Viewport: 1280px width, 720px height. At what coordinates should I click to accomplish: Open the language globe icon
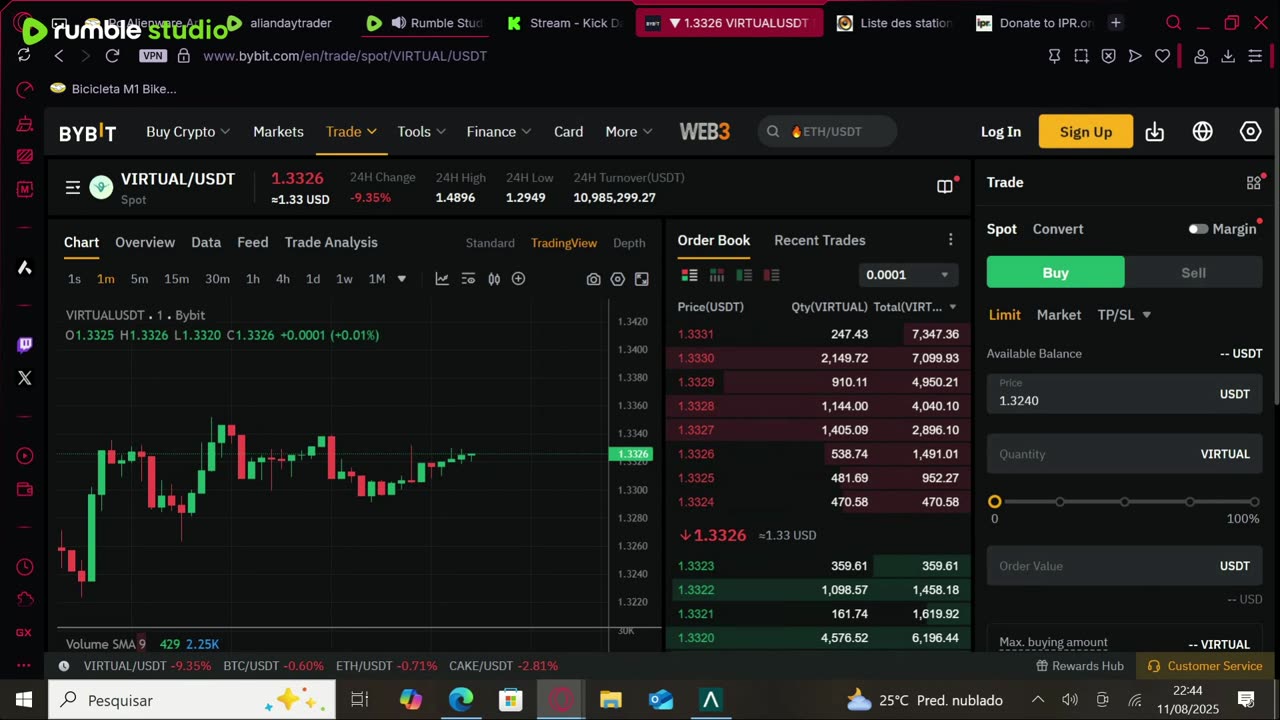(x=1203, y=132)
